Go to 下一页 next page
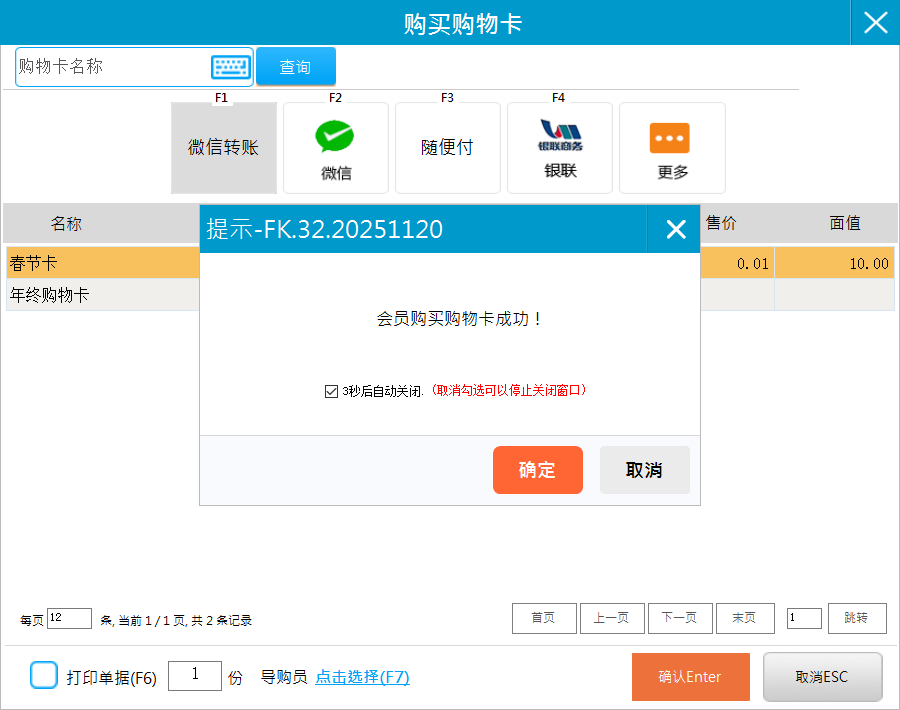This screenshot has height=710, width=900. pyautogui.click(x=680, y=618)
